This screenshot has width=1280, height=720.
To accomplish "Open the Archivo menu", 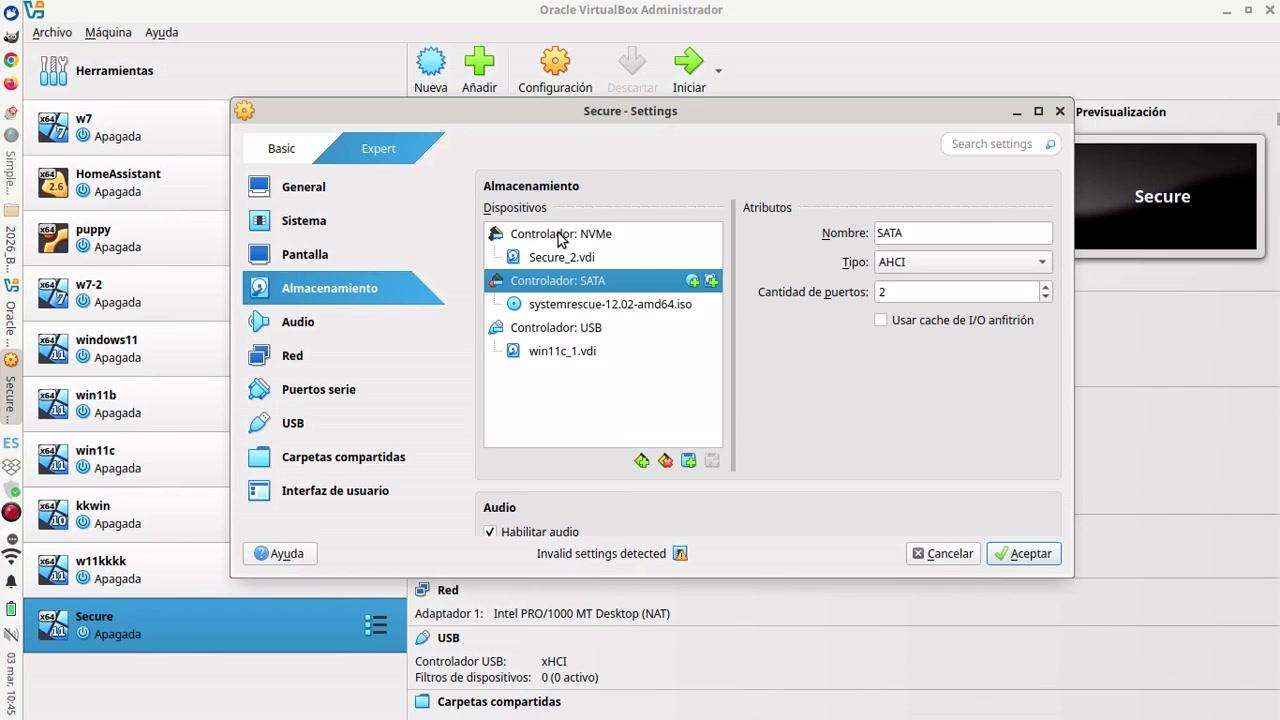I will 52,32.
